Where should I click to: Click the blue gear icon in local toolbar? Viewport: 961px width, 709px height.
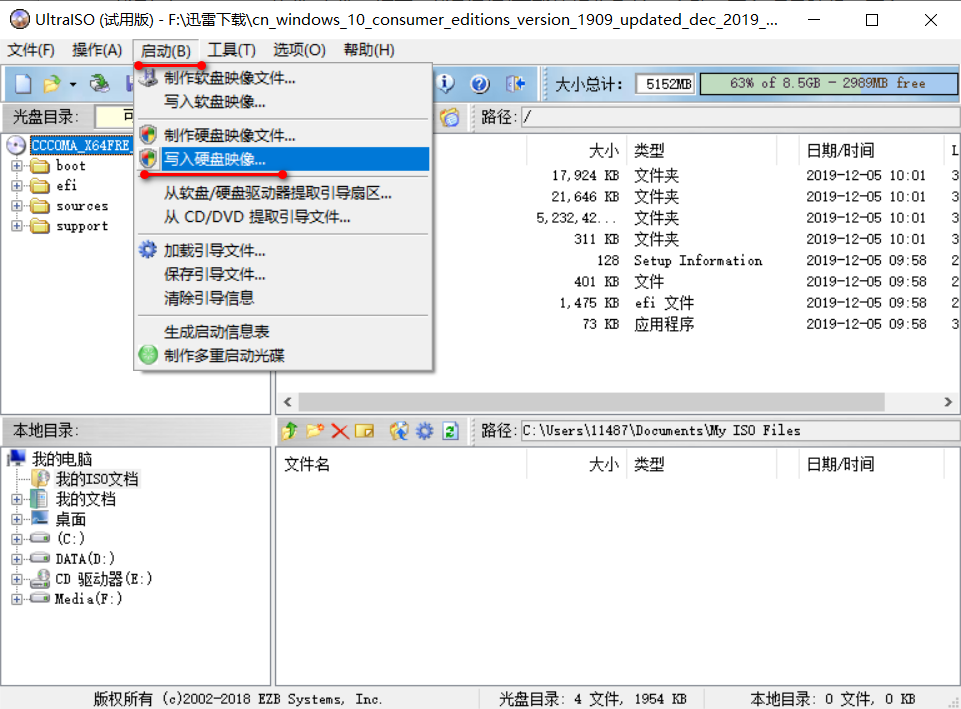coord(425,431)
